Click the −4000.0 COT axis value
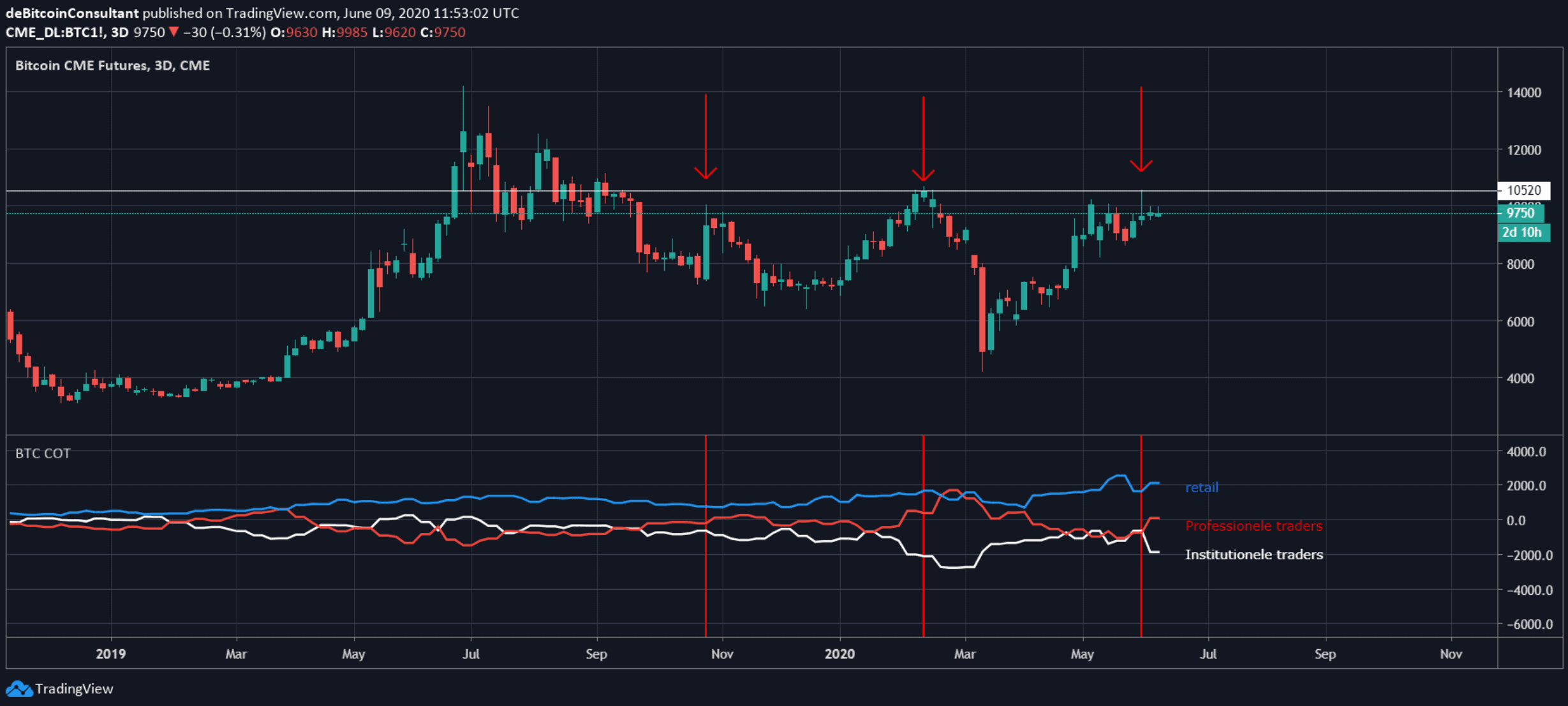The image size is (1568, 706). pyautogui.click(x=1530, y=590)
